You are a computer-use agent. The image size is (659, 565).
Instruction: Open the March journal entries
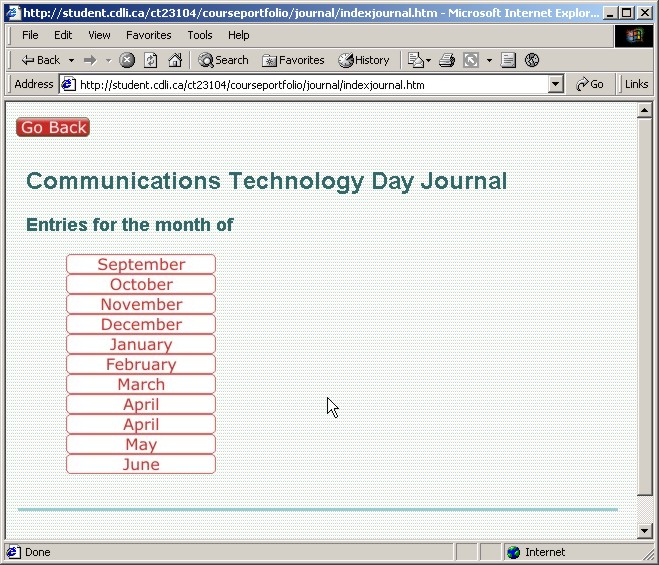pos(141,385)
